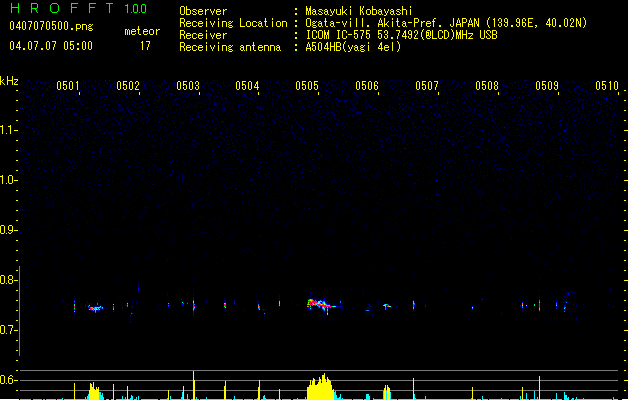Click the 0503 time marker
The width and height of the screenshot is (629, 400).
coord(188,86)
